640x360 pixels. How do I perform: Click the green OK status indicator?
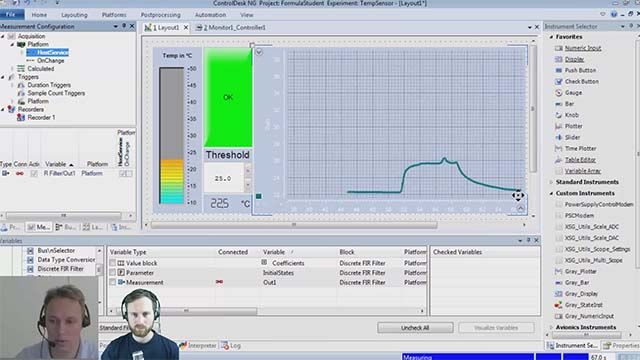(228, 98)
